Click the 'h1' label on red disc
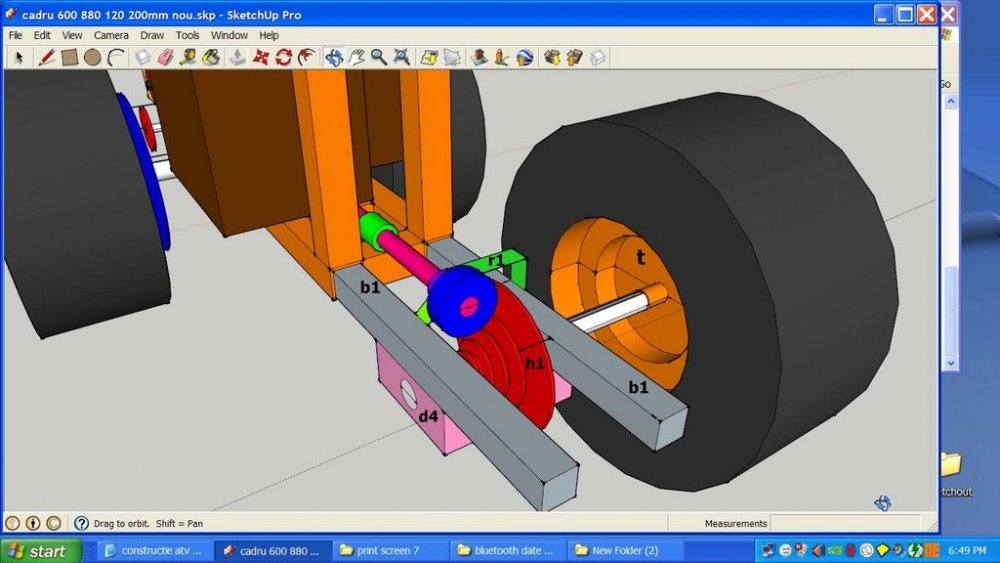This screenshot has height=563, width=1000. pyautogui.click(x=534, y=363)
